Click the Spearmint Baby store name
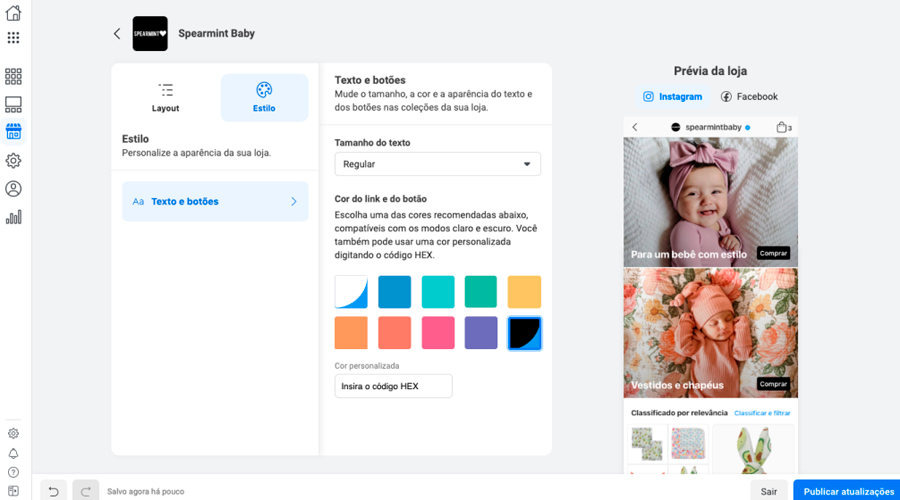Viewport: 900px width, 500px height. pos(216,33)
